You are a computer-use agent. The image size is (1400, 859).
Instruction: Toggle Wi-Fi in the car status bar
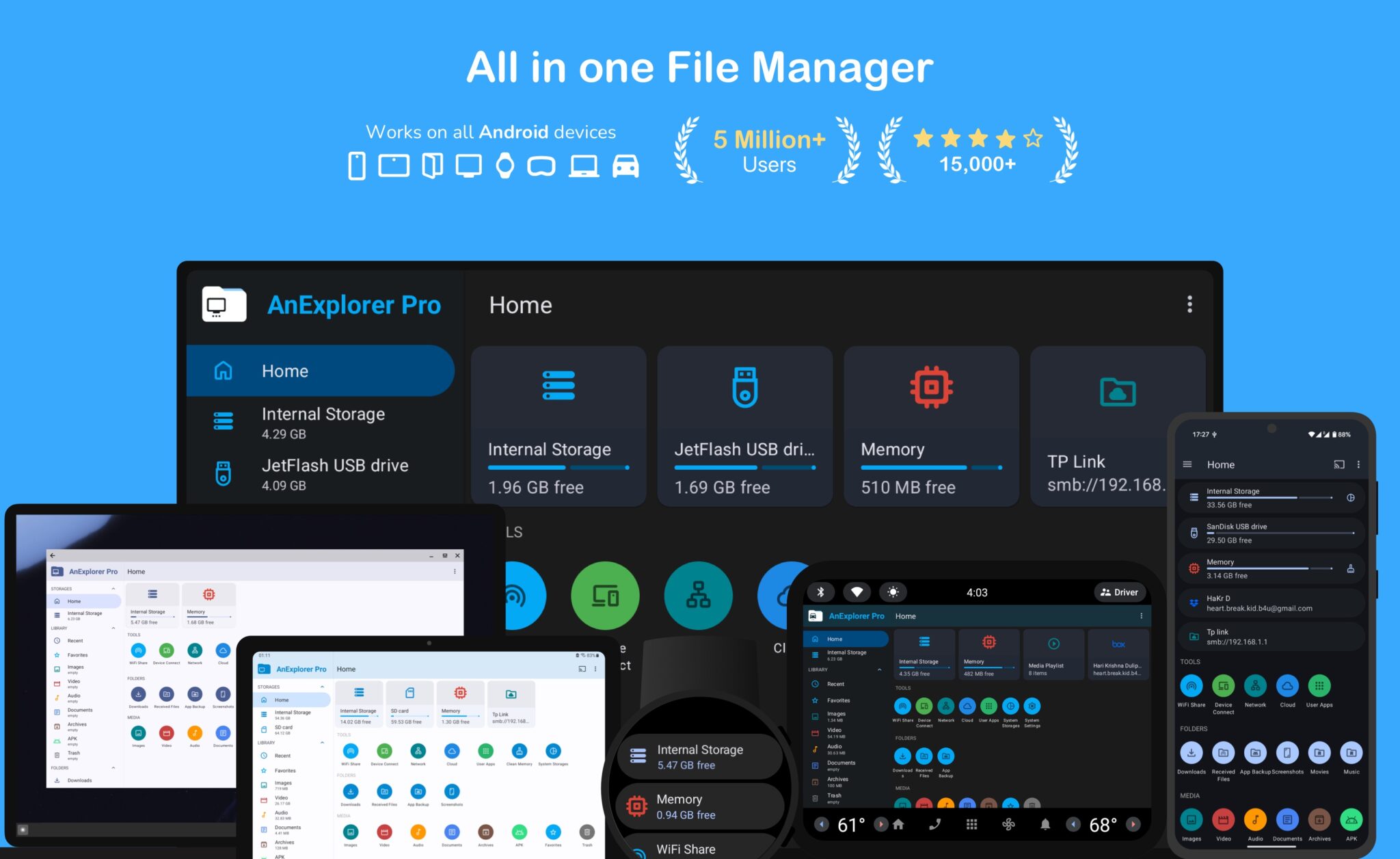coord(857,592)
